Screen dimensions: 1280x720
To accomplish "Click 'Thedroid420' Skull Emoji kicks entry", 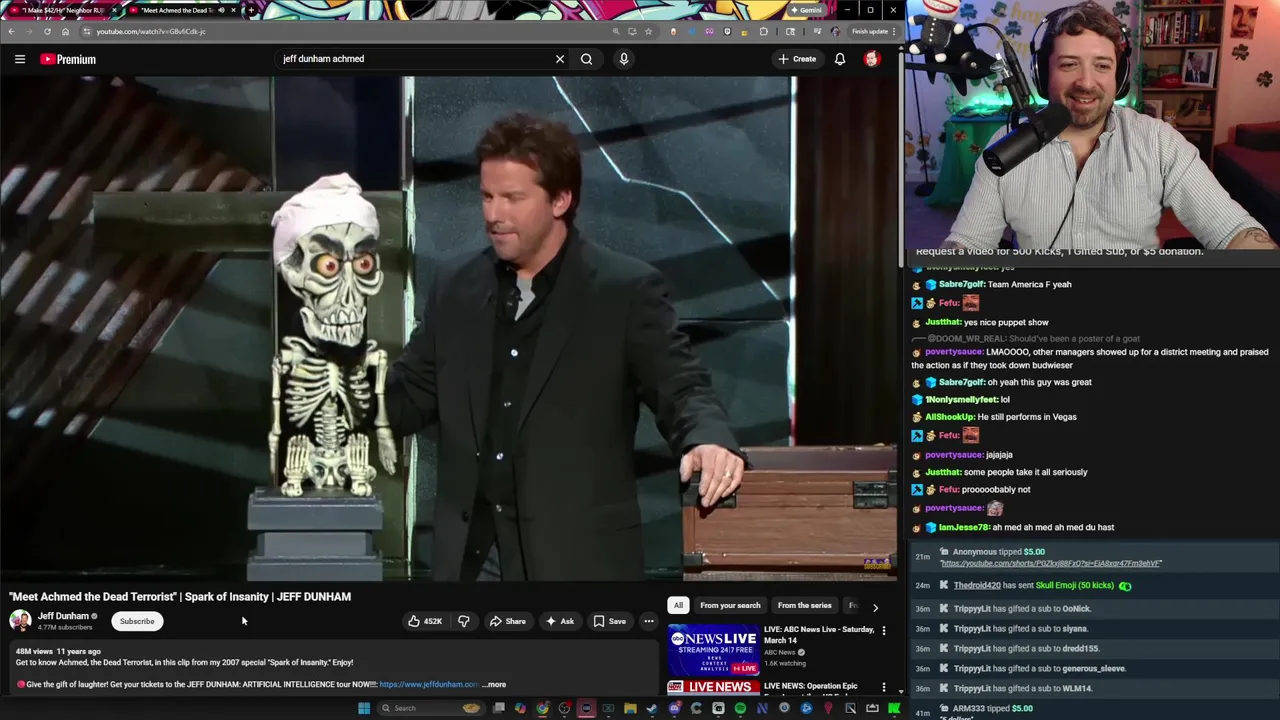I will (x=1033, y=585).
